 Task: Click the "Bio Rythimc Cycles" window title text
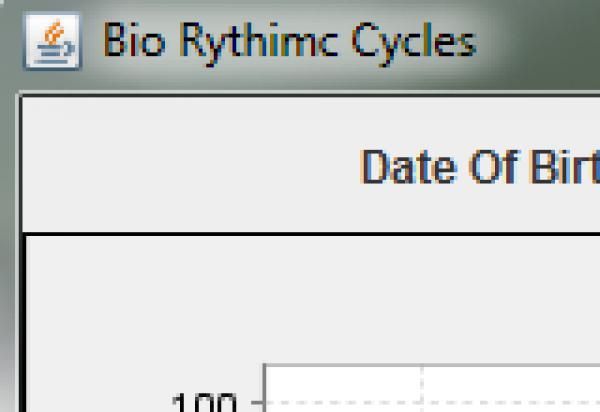coord(290,42)
